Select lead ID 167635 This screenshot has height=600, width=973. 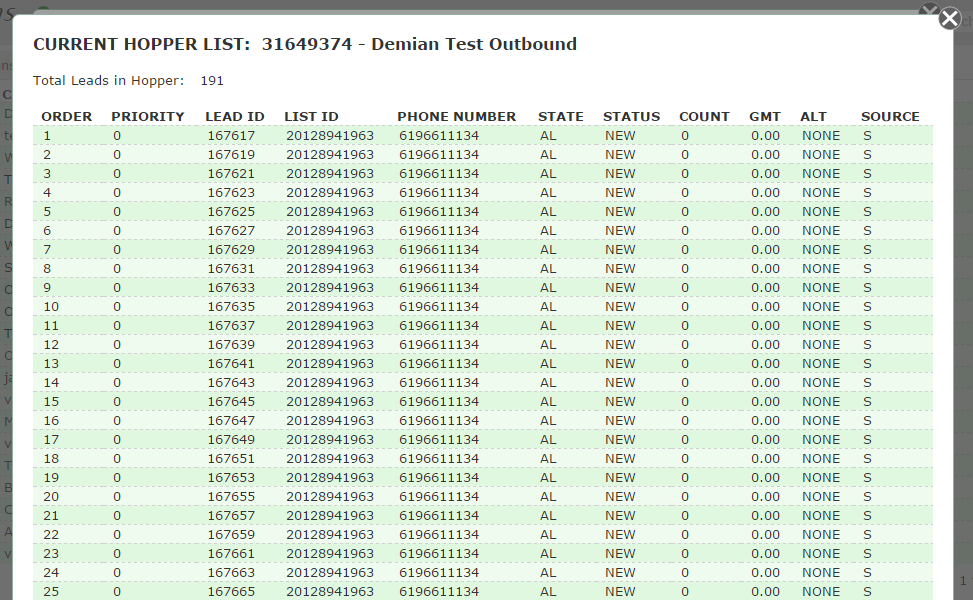pos(231,307)
